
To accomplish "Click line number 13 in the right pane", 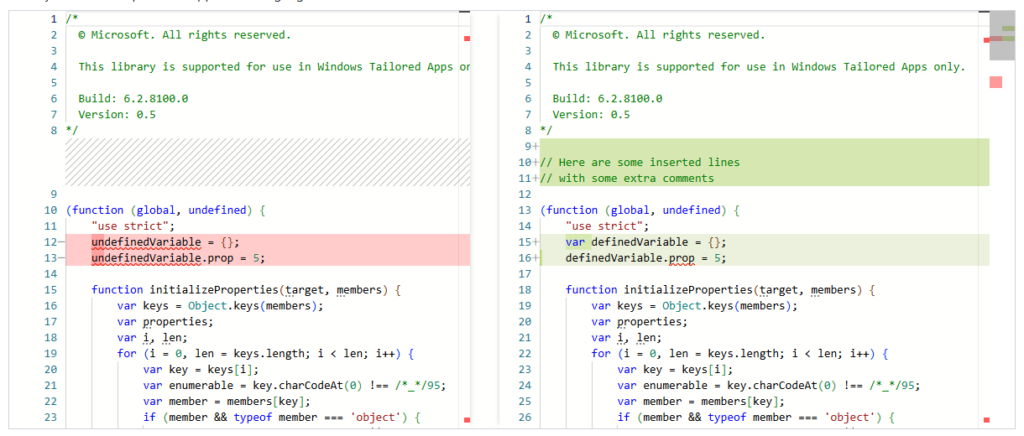I will [x=524, y=210].
